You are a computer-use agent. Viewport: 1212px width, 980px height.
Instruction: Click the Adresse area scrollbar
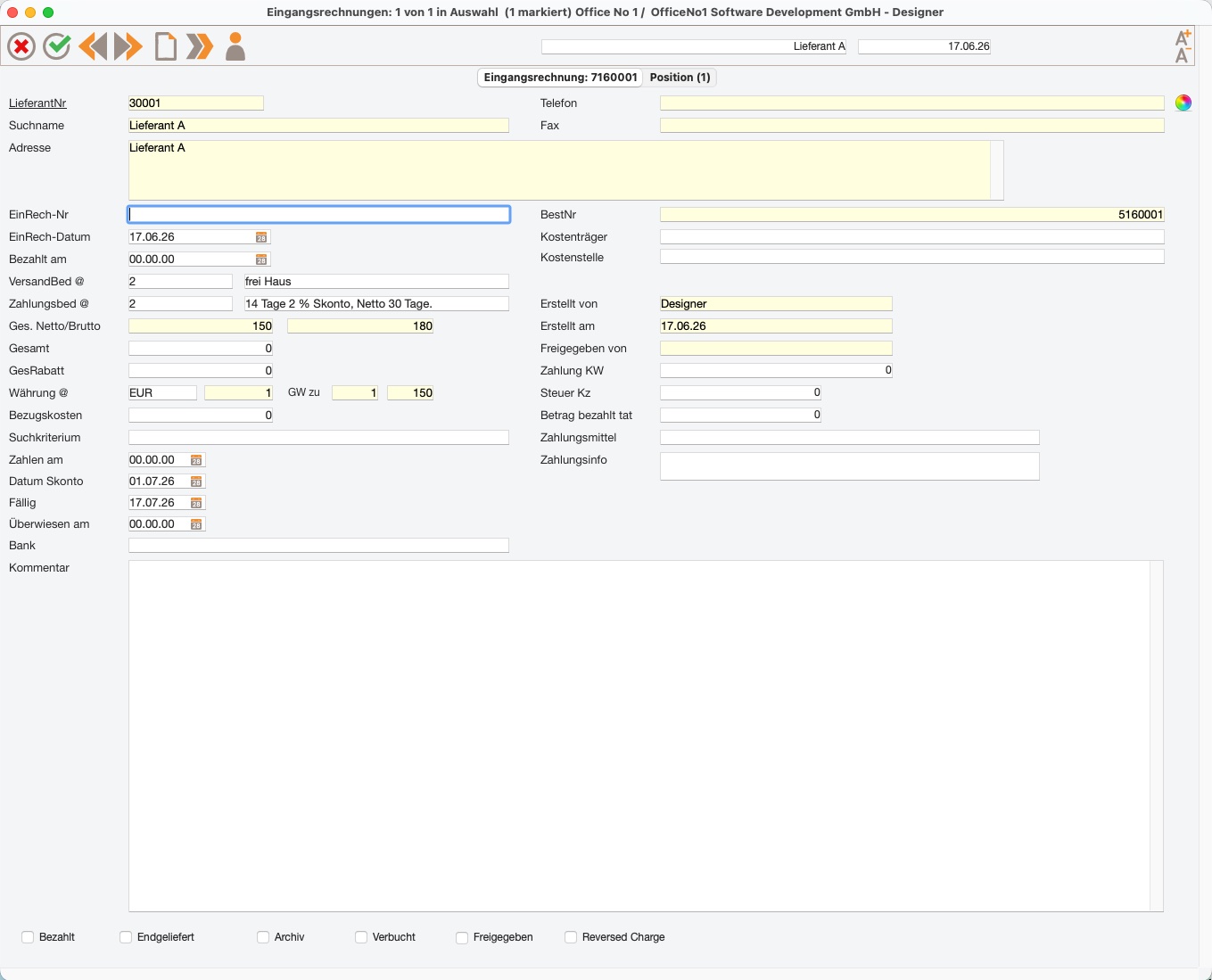997,170
